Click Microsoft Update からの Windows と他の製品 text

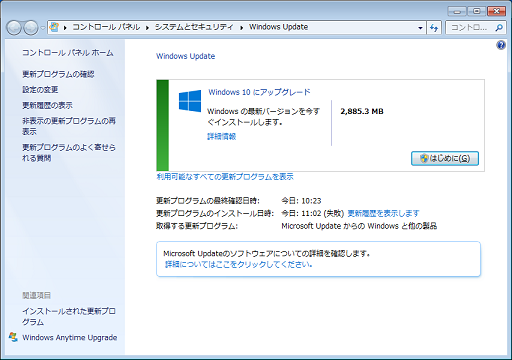(359, 226)
